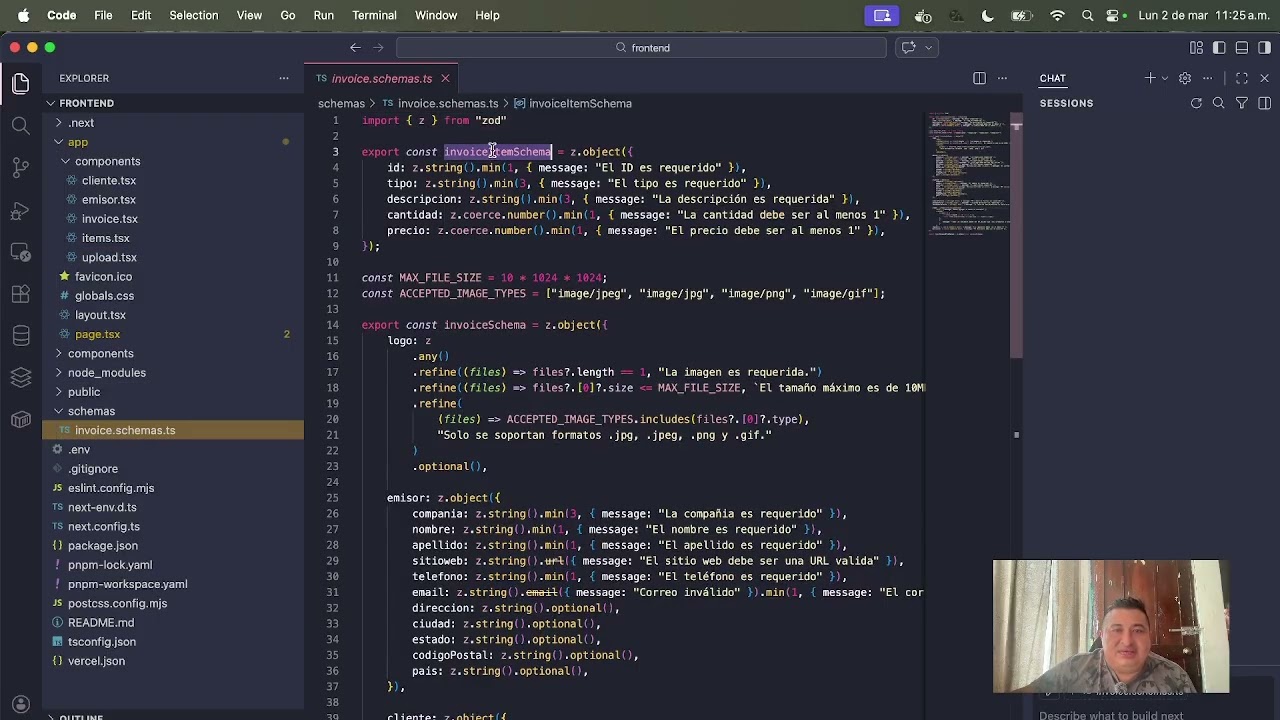Filter the chat sessions
1280x720 pixels.
click(1242, 103)
